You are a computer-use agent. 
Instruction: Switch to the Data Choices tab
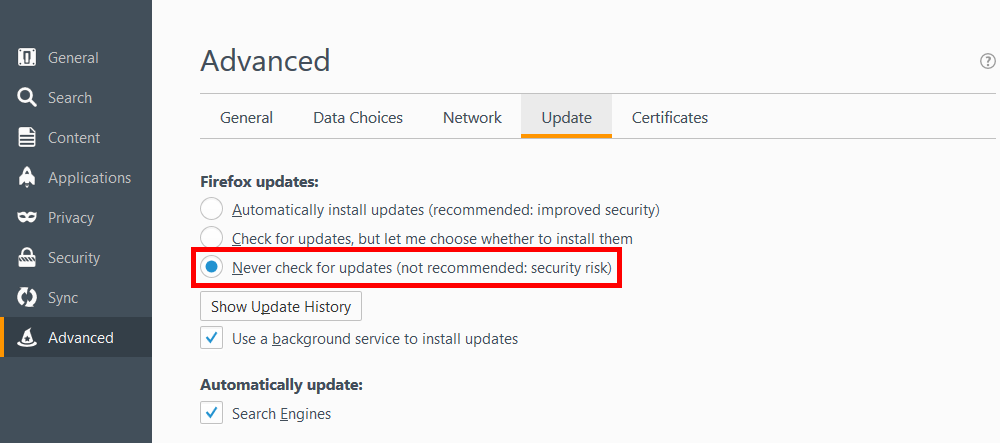(358, 118)
